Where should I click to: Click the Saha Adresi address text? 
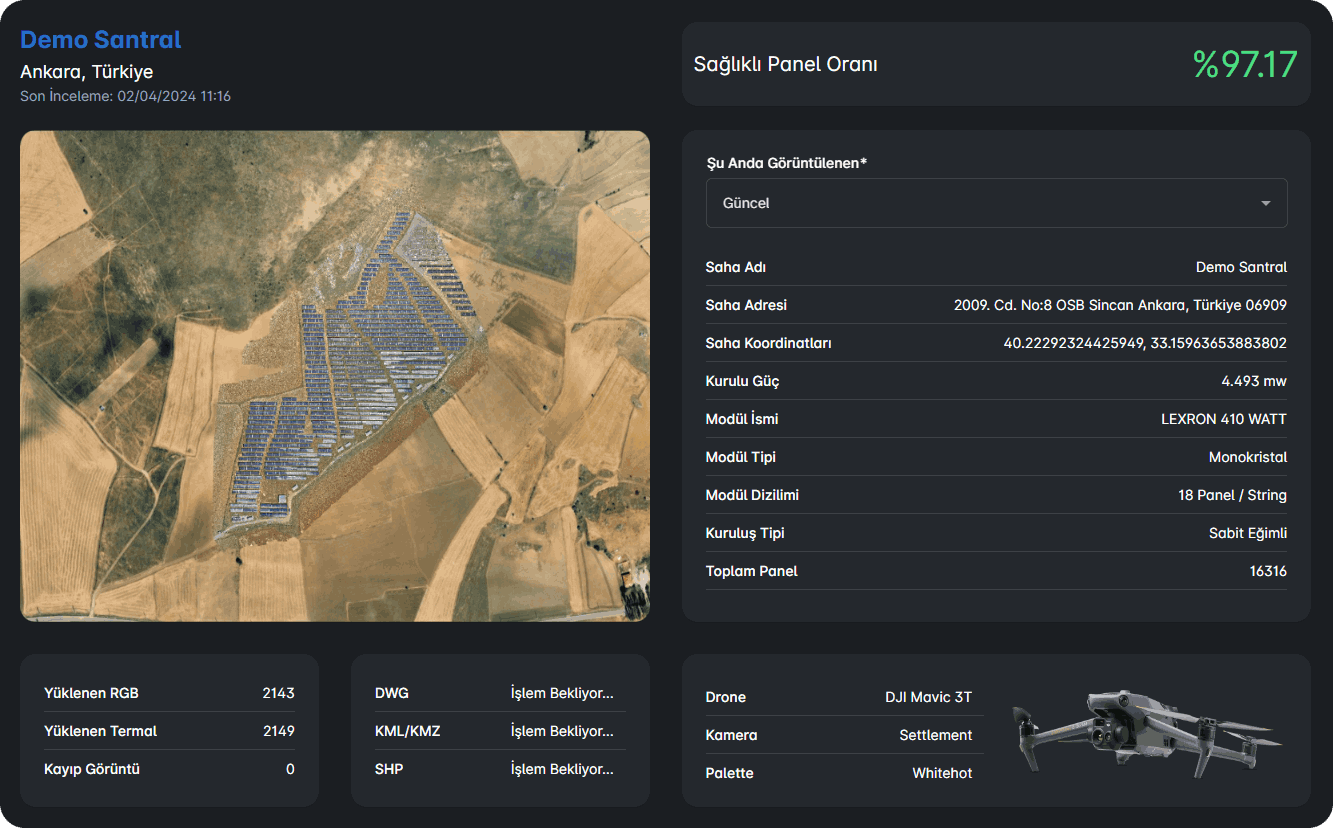point(1119,305)
